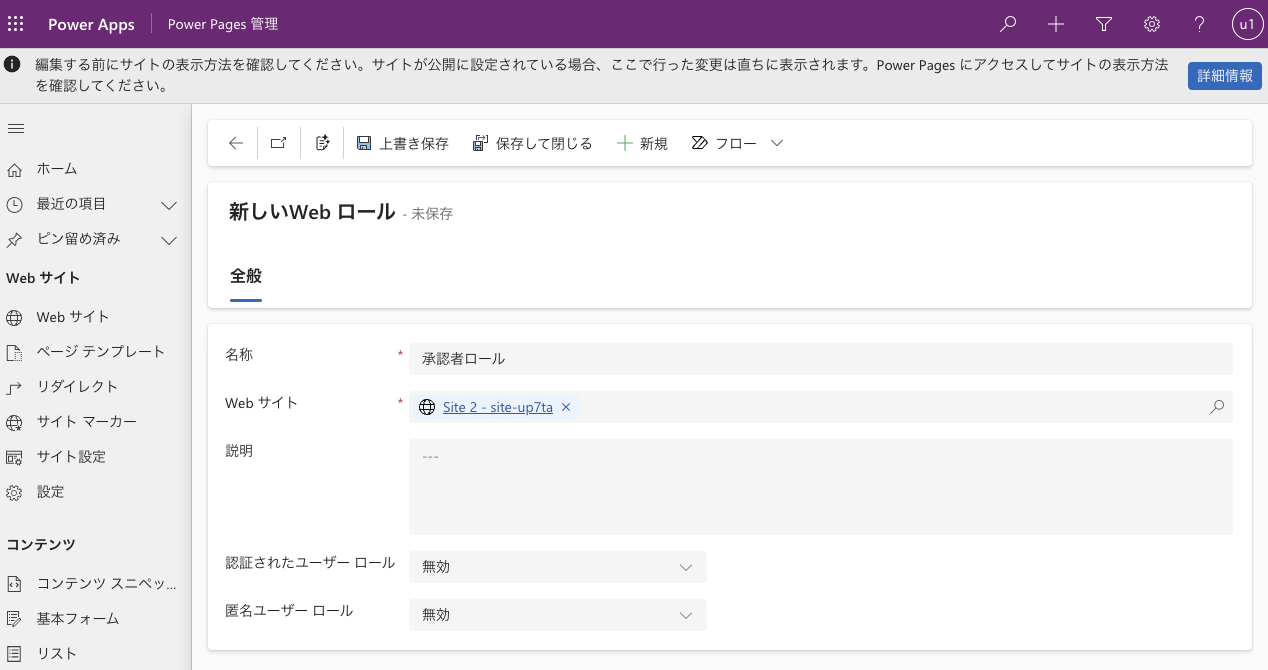This screenshot has width=1268, height=670.
Task: Open the advanced find filter icon
Action: 1104,24
